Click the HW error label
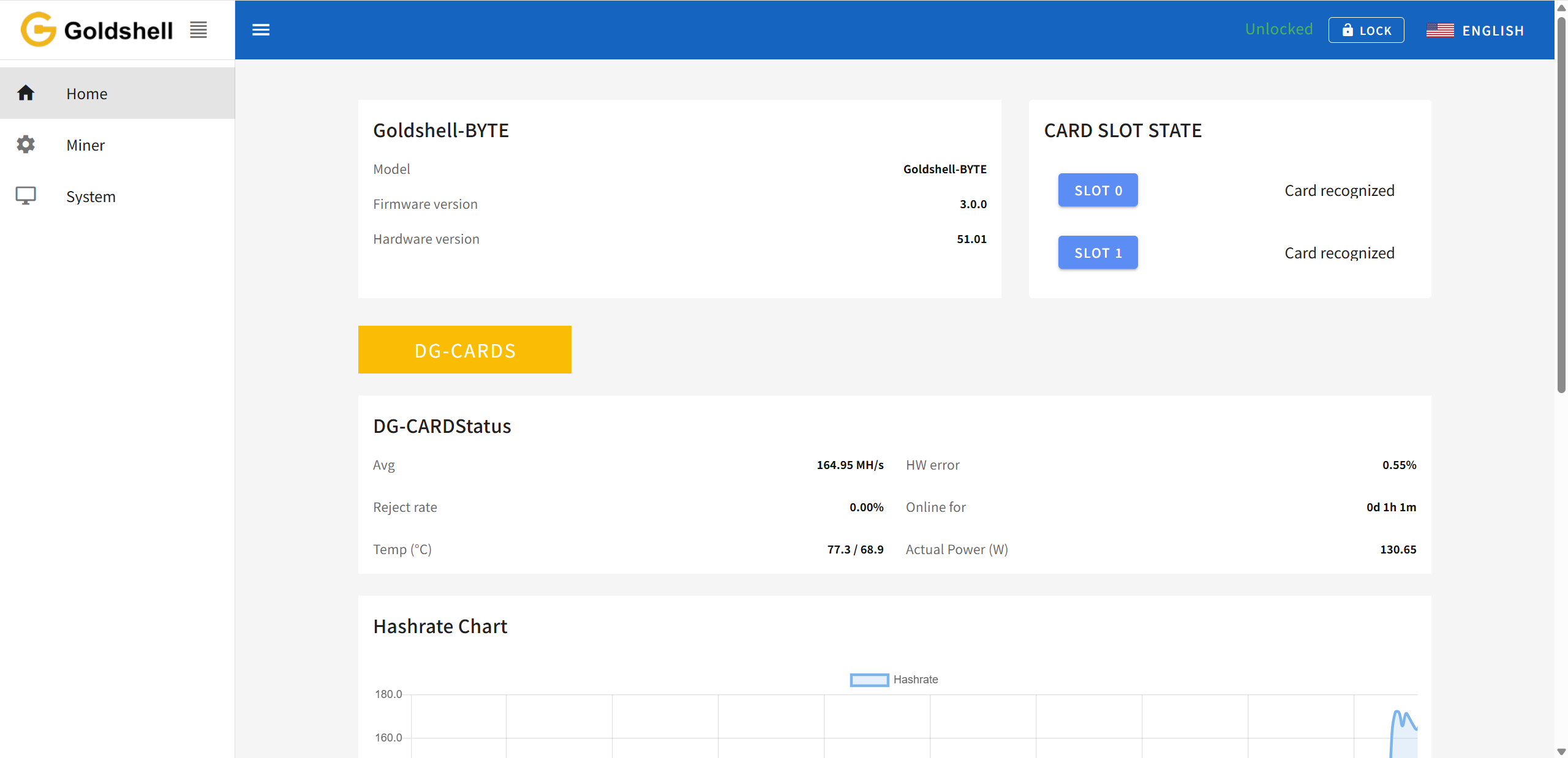1568x758 pixels. tap(932, 465)
